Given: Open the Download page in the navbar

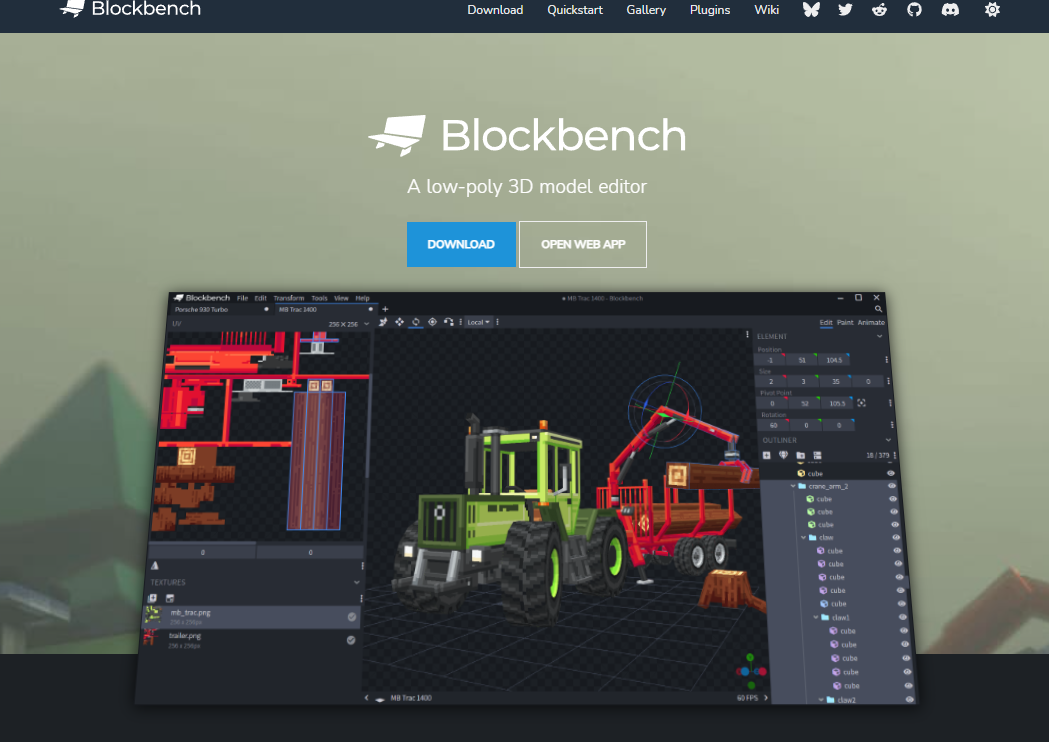Looking at the screenshot, I should pos(495,10).
